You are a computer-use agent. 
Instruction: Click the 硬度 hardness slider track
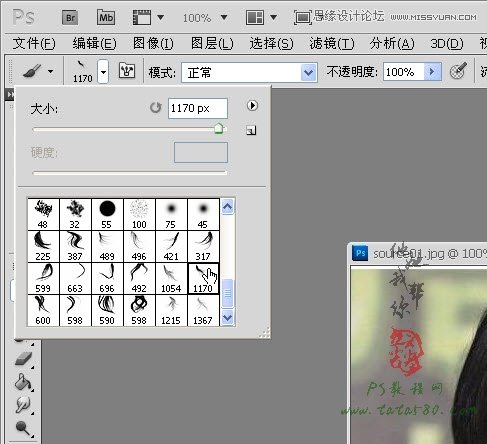tap(130, 173)
